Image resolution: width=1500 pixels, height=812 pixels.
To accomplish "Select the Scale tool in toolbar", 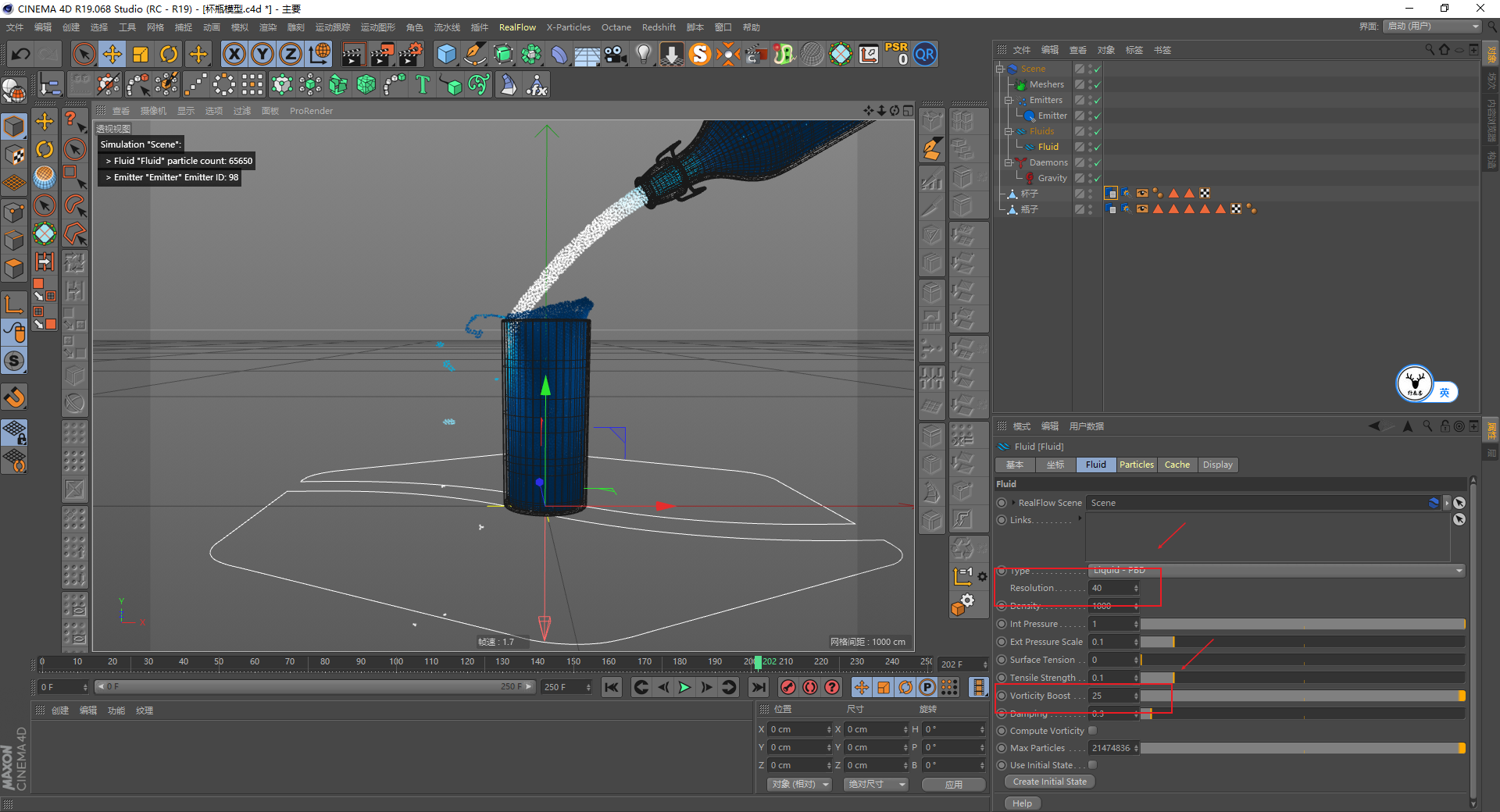I will [141, 54].
